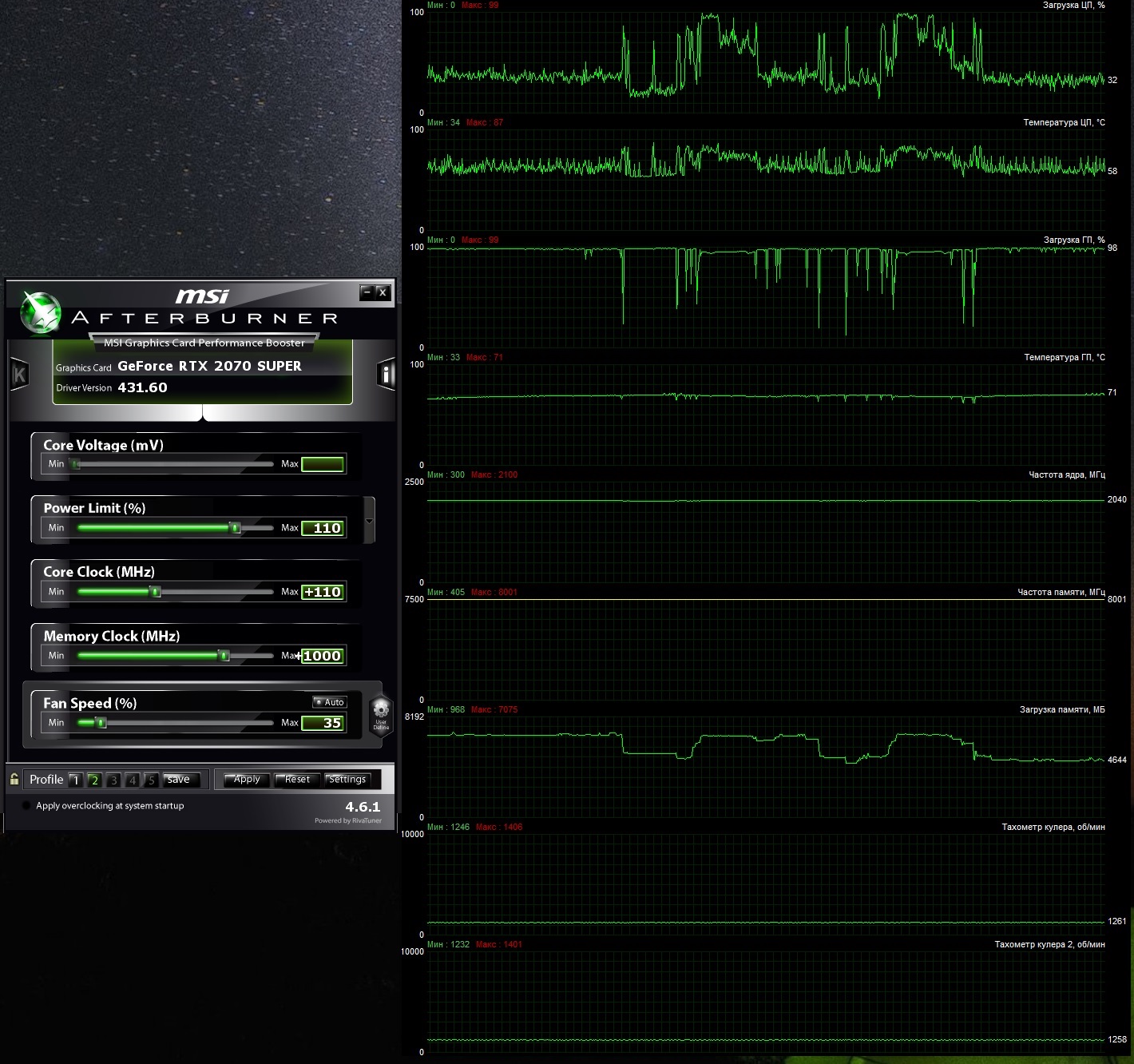Viewport: 1134px width, 1064px height.
Task: Click the MSI Afterburner star logo
Action: pos(41,312)
